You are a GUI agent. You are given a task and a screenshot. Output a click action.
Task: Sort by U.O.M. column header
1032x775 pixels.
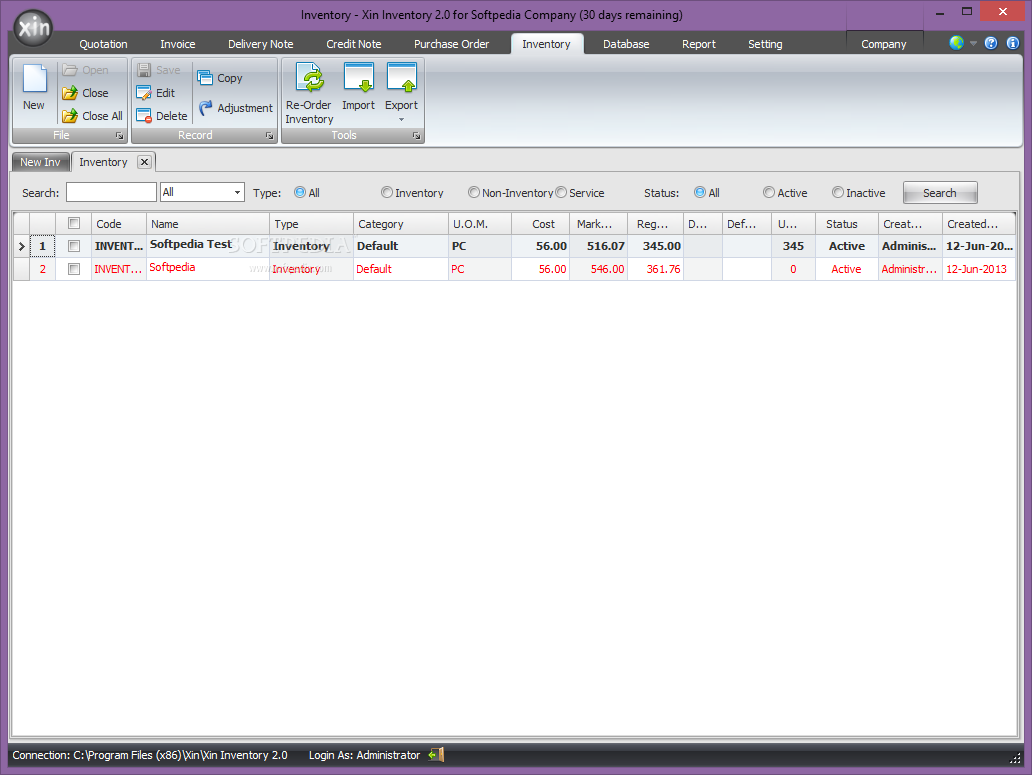tap(480, 224)
